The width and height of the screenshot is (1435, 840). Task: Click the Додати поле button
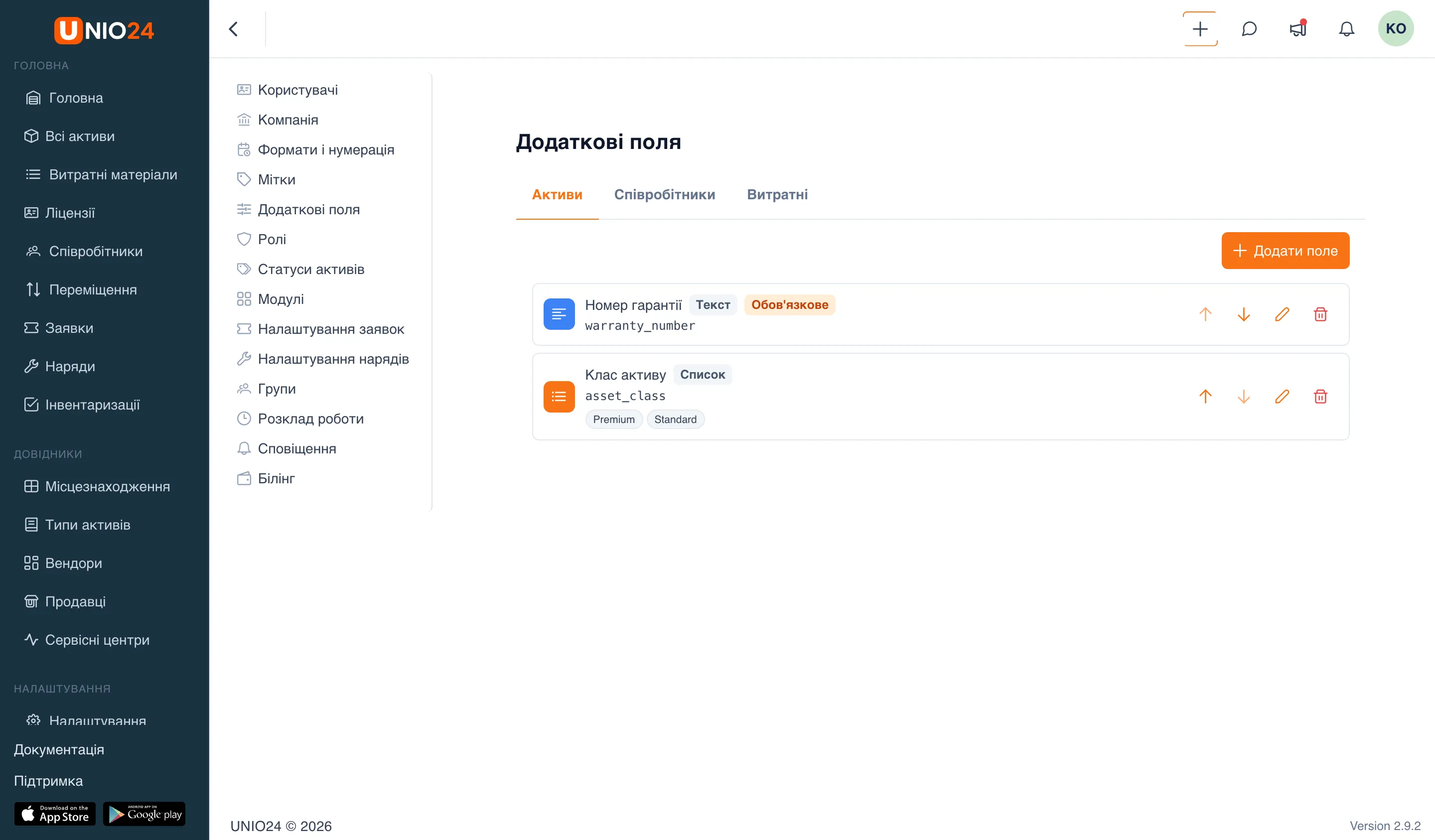pos(1285,251)
